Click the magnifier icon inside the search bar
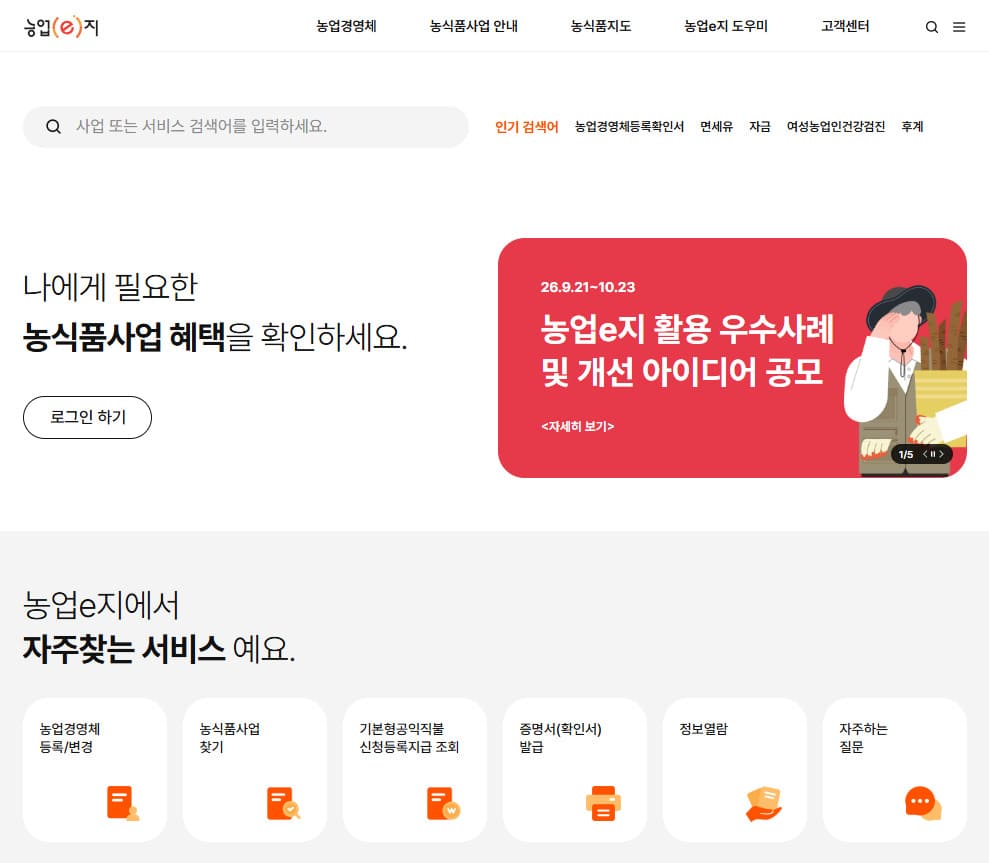 coord(54,127)
